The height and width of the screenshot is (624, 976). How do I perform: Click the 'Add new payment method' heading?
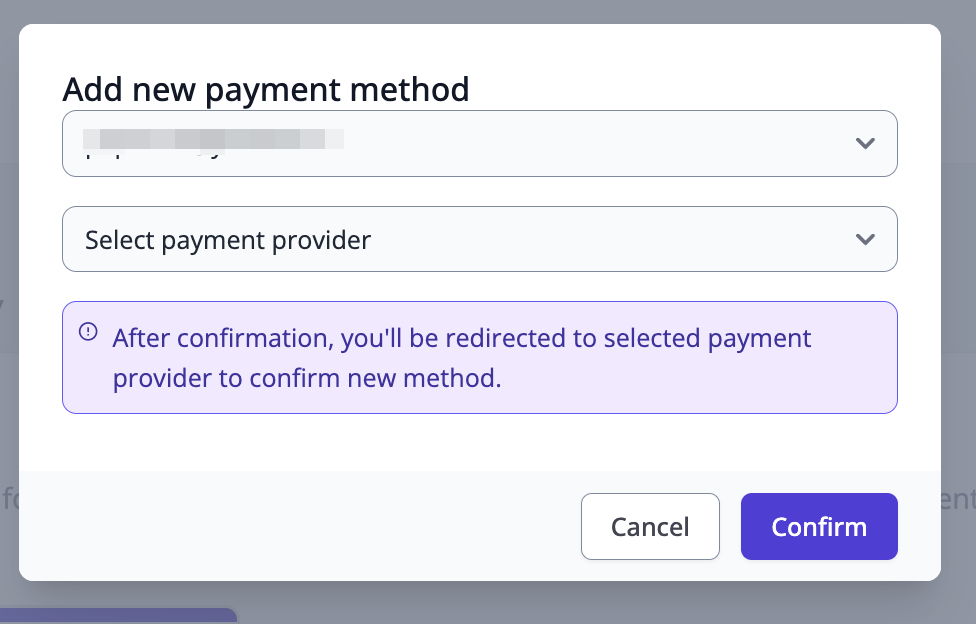click(265, 89)
